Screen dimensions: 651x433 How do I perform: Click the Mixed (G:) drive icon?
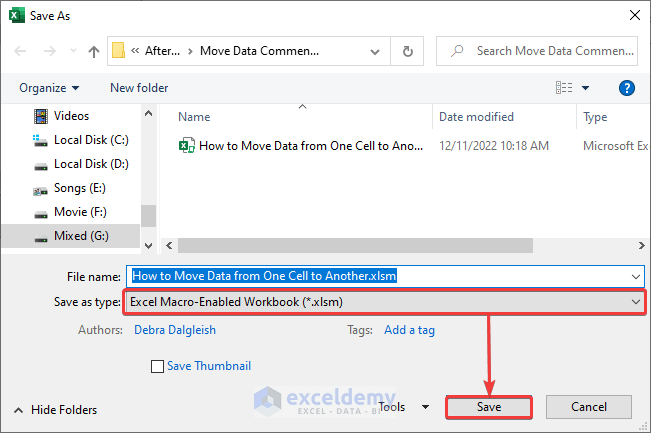(x=41, y=236)
